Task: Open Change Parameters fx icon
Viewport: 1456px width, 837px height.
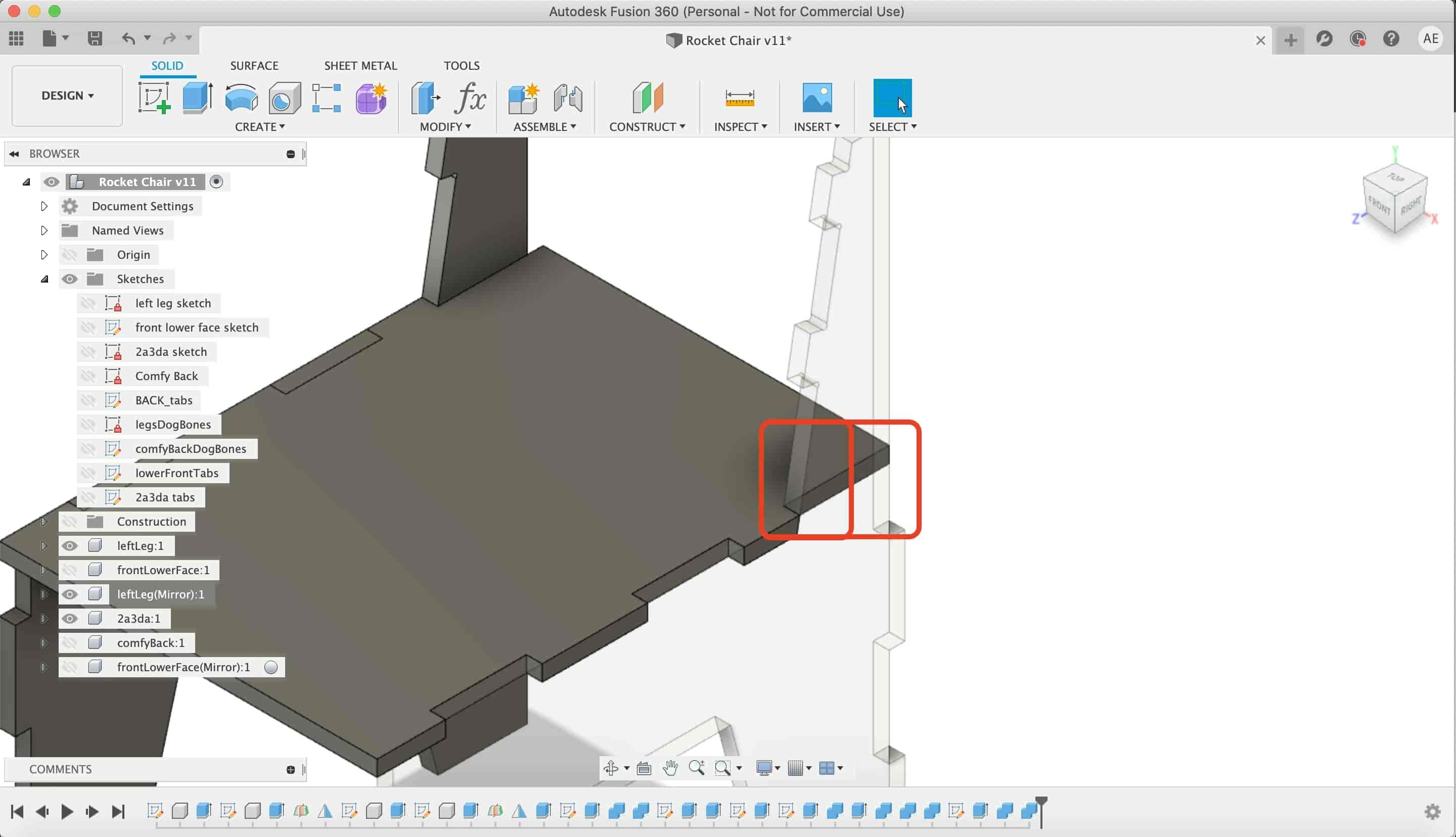Action: (x=470, y=98)
